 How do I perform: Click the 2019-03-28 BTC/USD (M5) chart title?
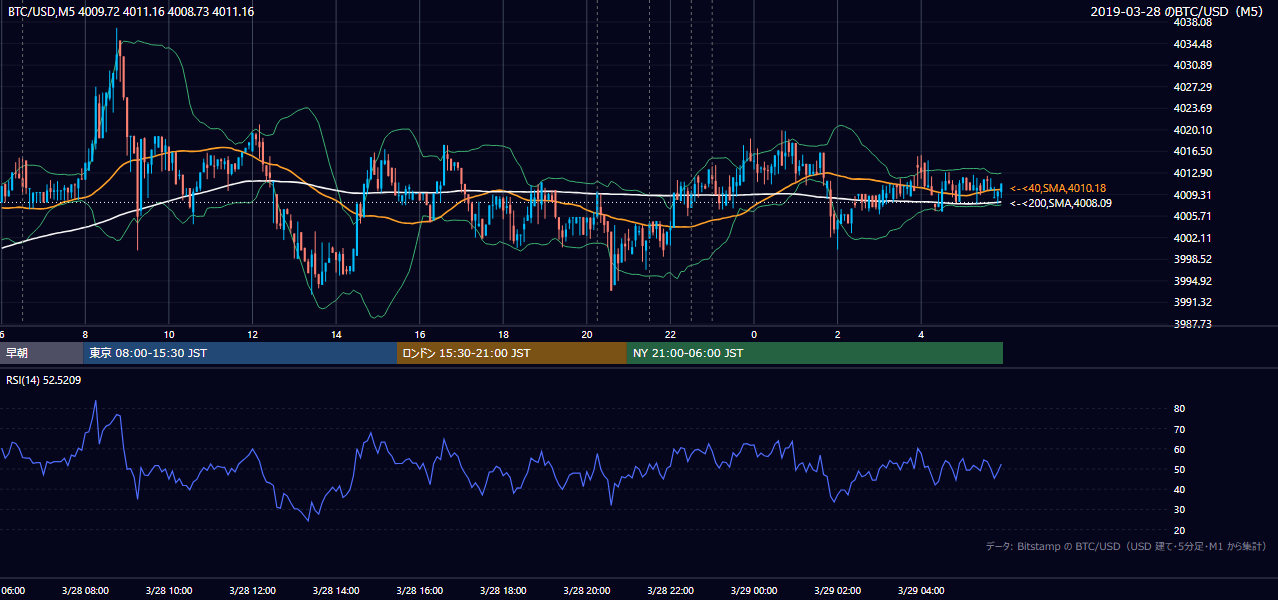[1179, 11]
